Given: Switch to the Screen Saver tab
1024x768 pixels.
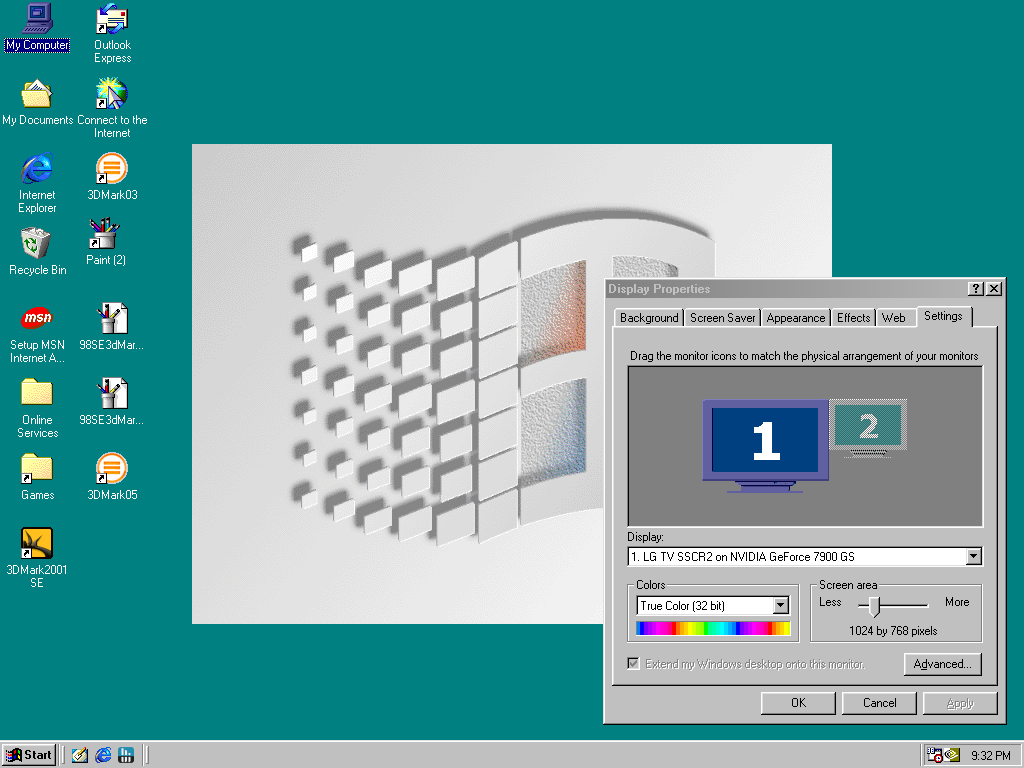Looking at the screenshot, I should point(722,318).
